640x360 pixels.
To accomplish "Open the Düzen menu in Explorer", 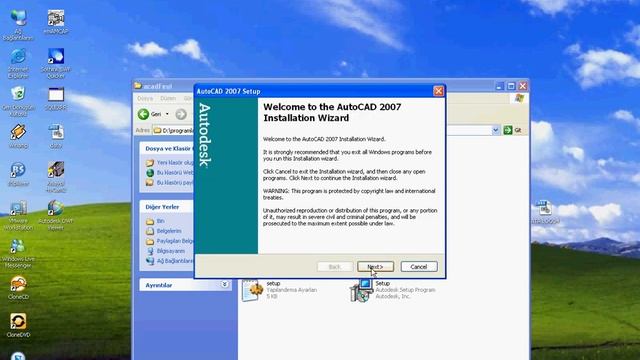I will (x=168, y=98).
